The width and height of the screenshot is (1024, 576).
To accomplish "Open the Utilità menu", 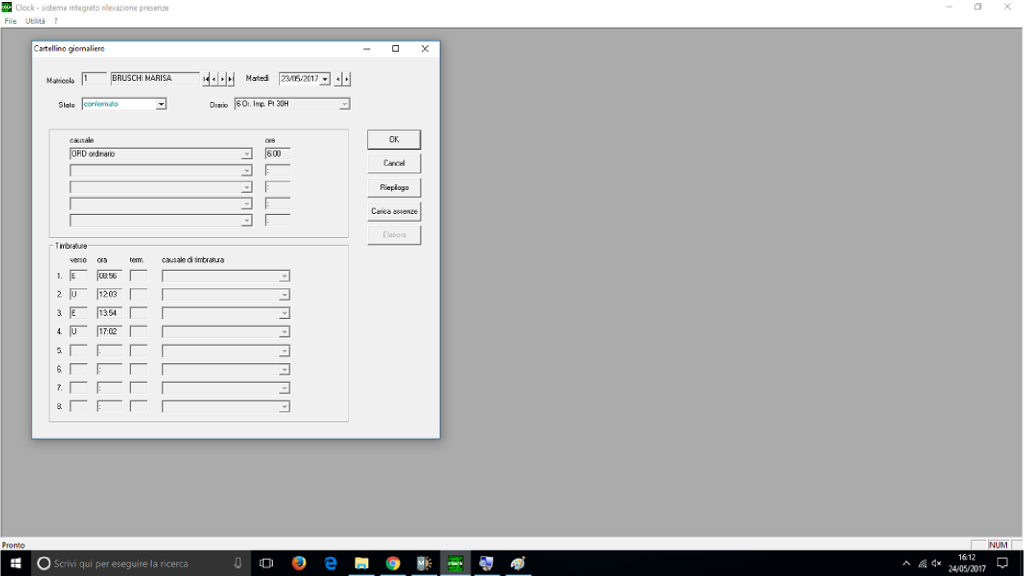I will pos(35,21).
